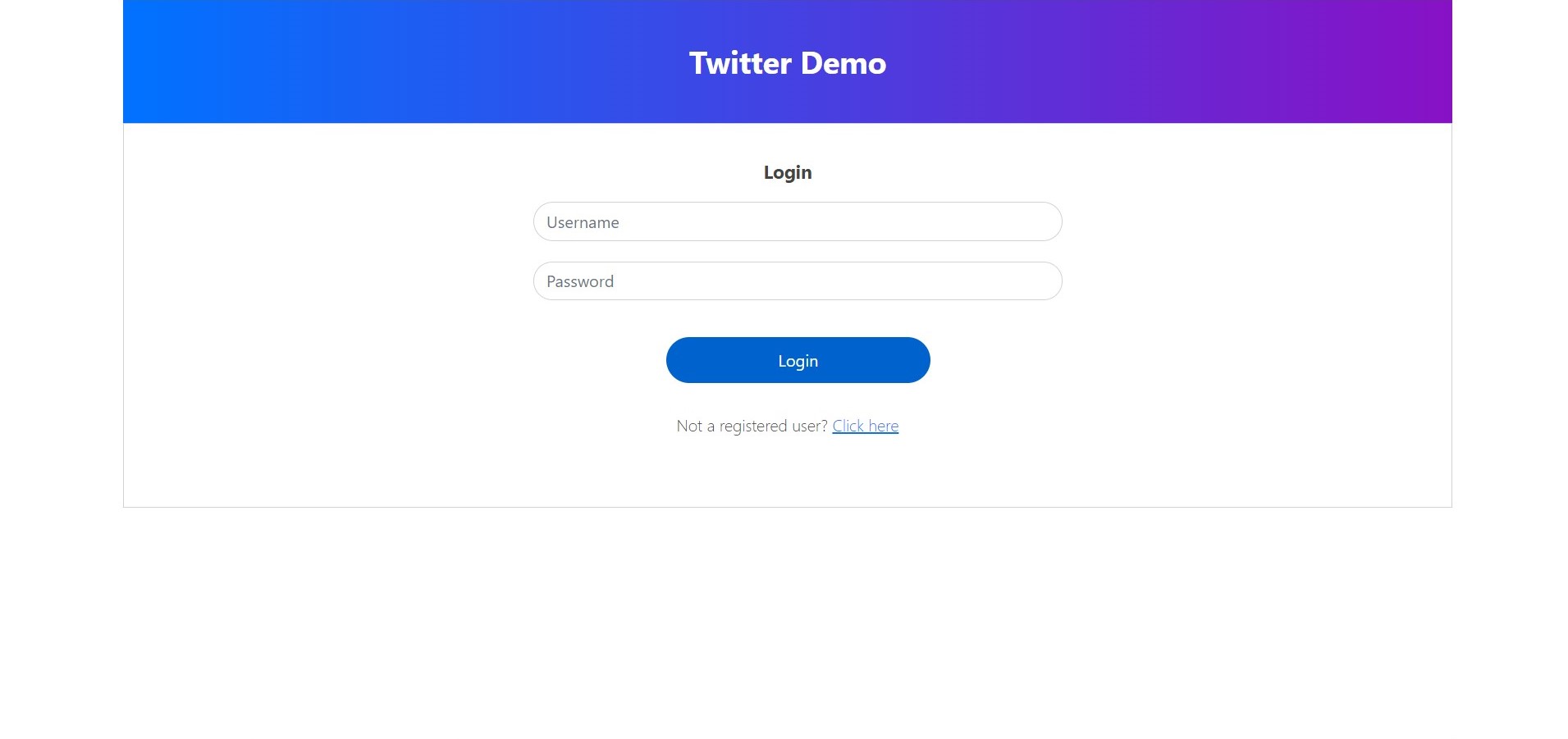Viewport: 1568px width, 739px height.
Task: Click the word here in registration link
Action: click(883, 426)
